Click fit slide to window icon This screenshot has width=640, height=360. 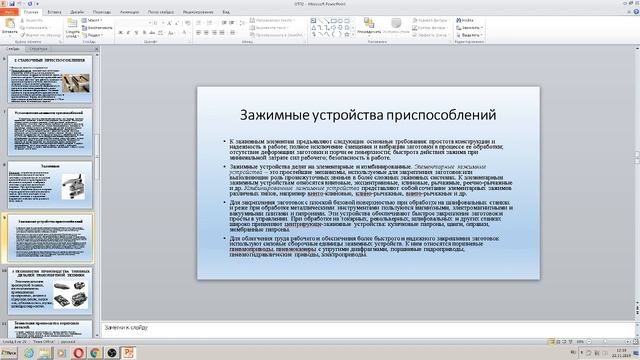[635, 342]
